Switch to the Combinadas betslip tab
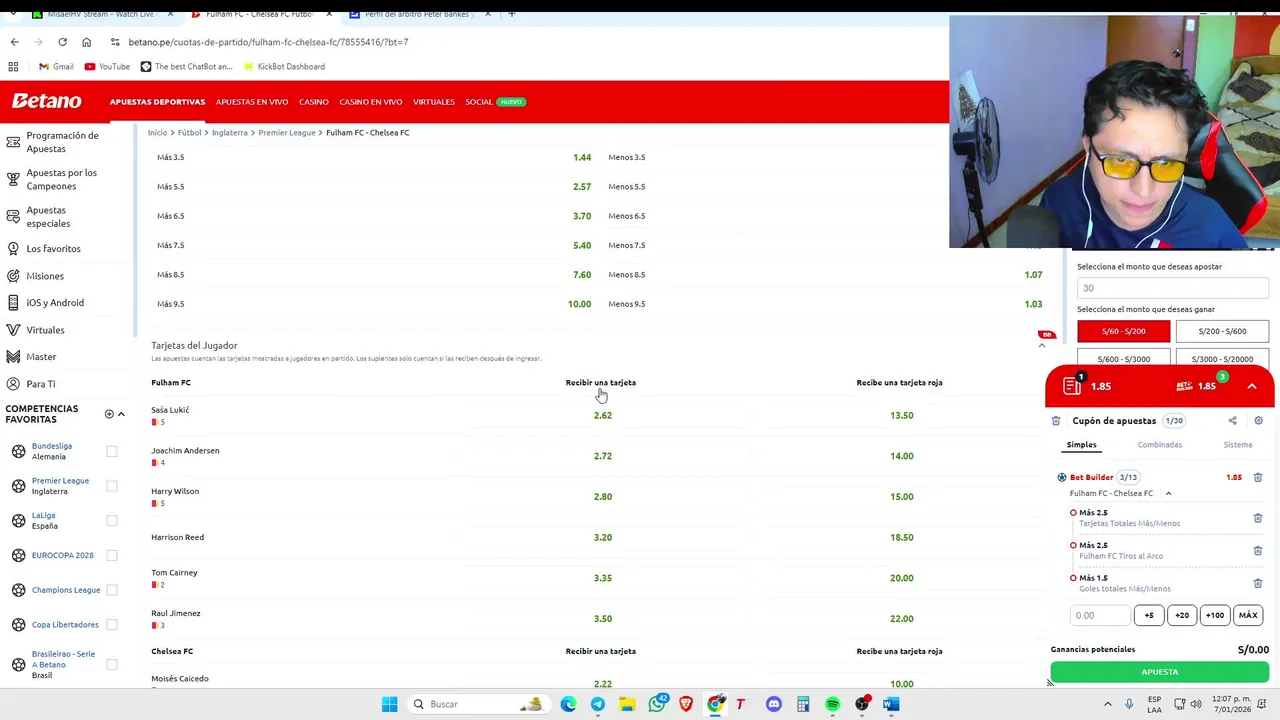The image size is (1280, 720). [x=1159, y=445]
